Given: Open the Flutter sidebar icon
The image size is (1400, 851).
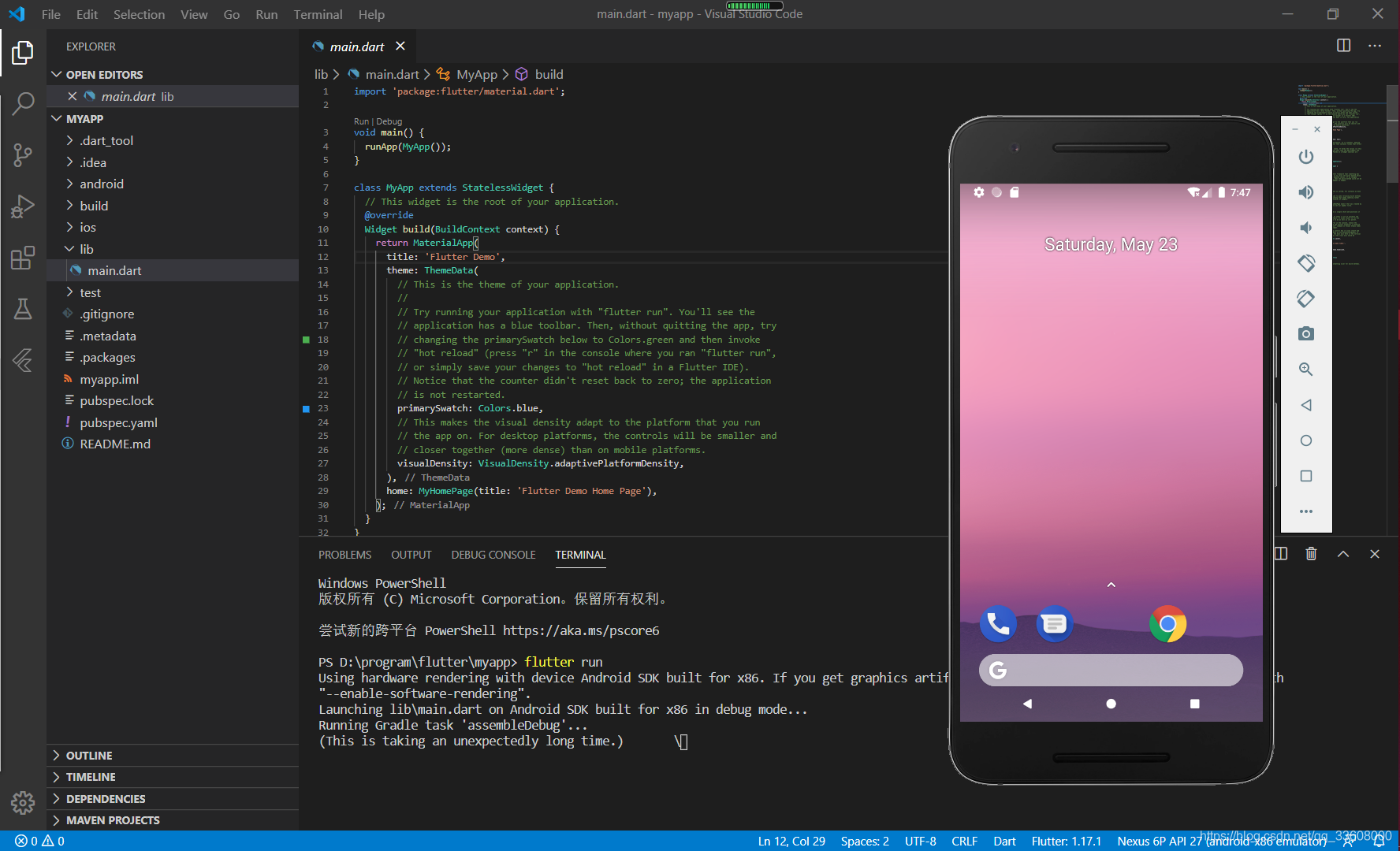Looking at the screenshot, I should point(23,360).
